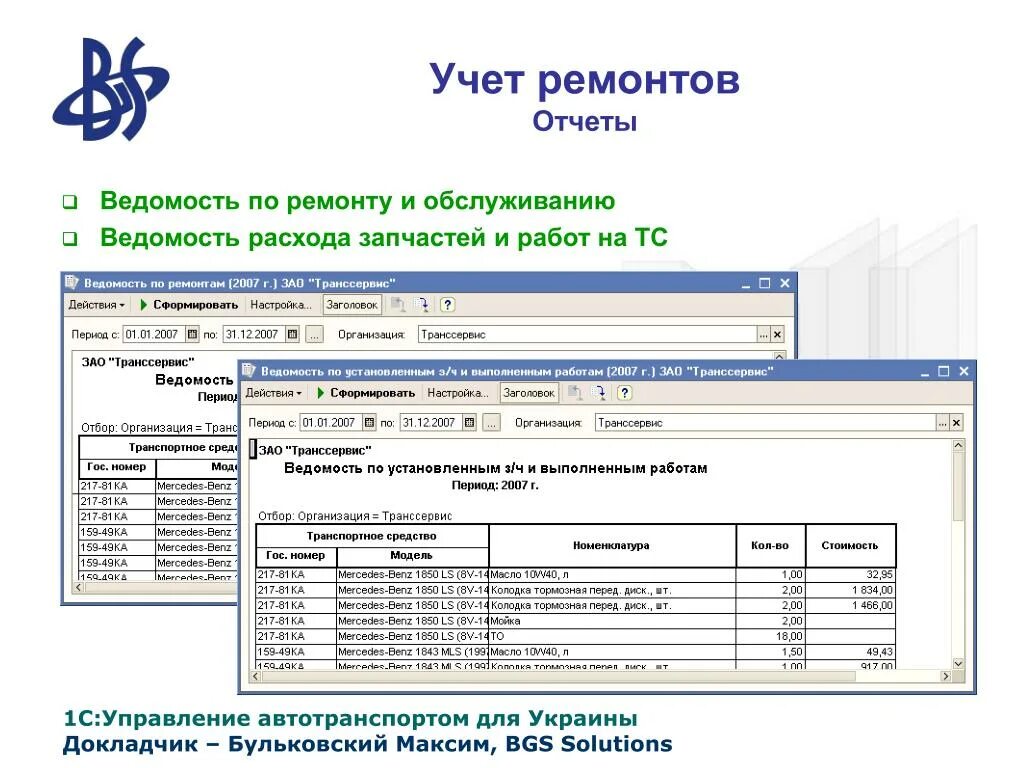Select the cost cell 1 834,00
This screenshot has width=1024, height=768.
(x=850, y=590)
